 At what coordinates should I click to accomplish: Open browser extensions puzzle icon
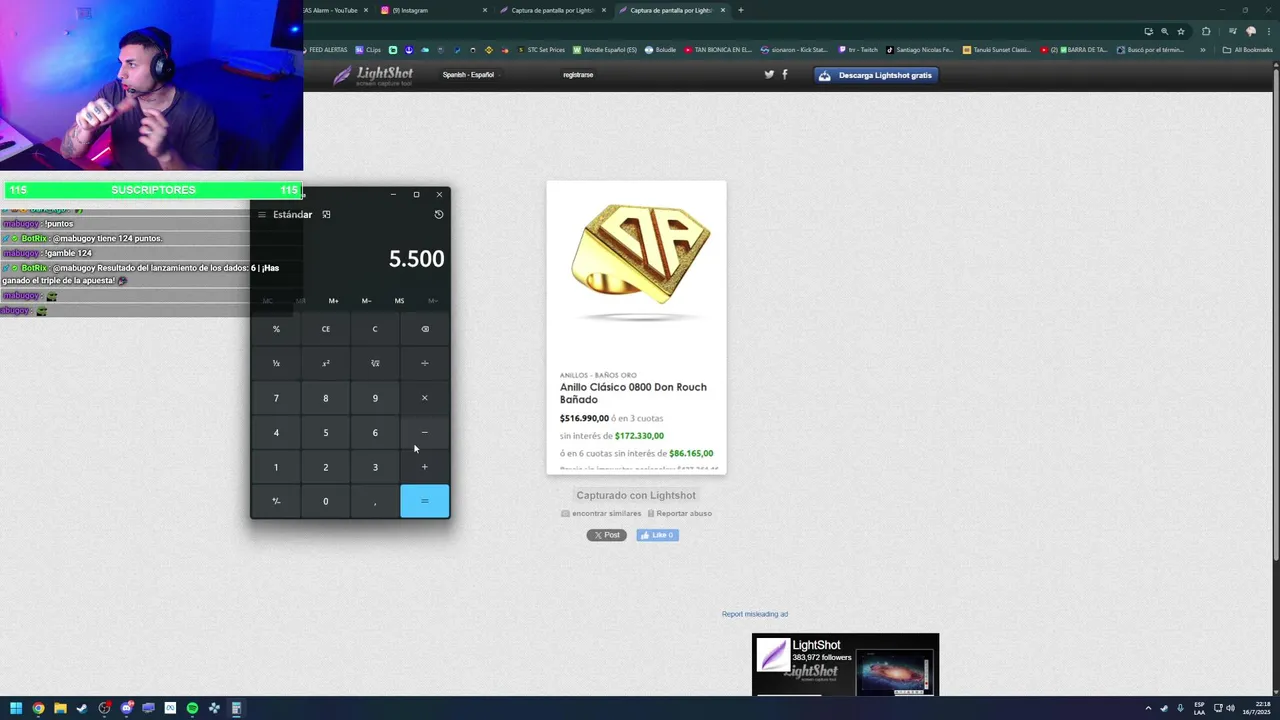point(1206,31)
